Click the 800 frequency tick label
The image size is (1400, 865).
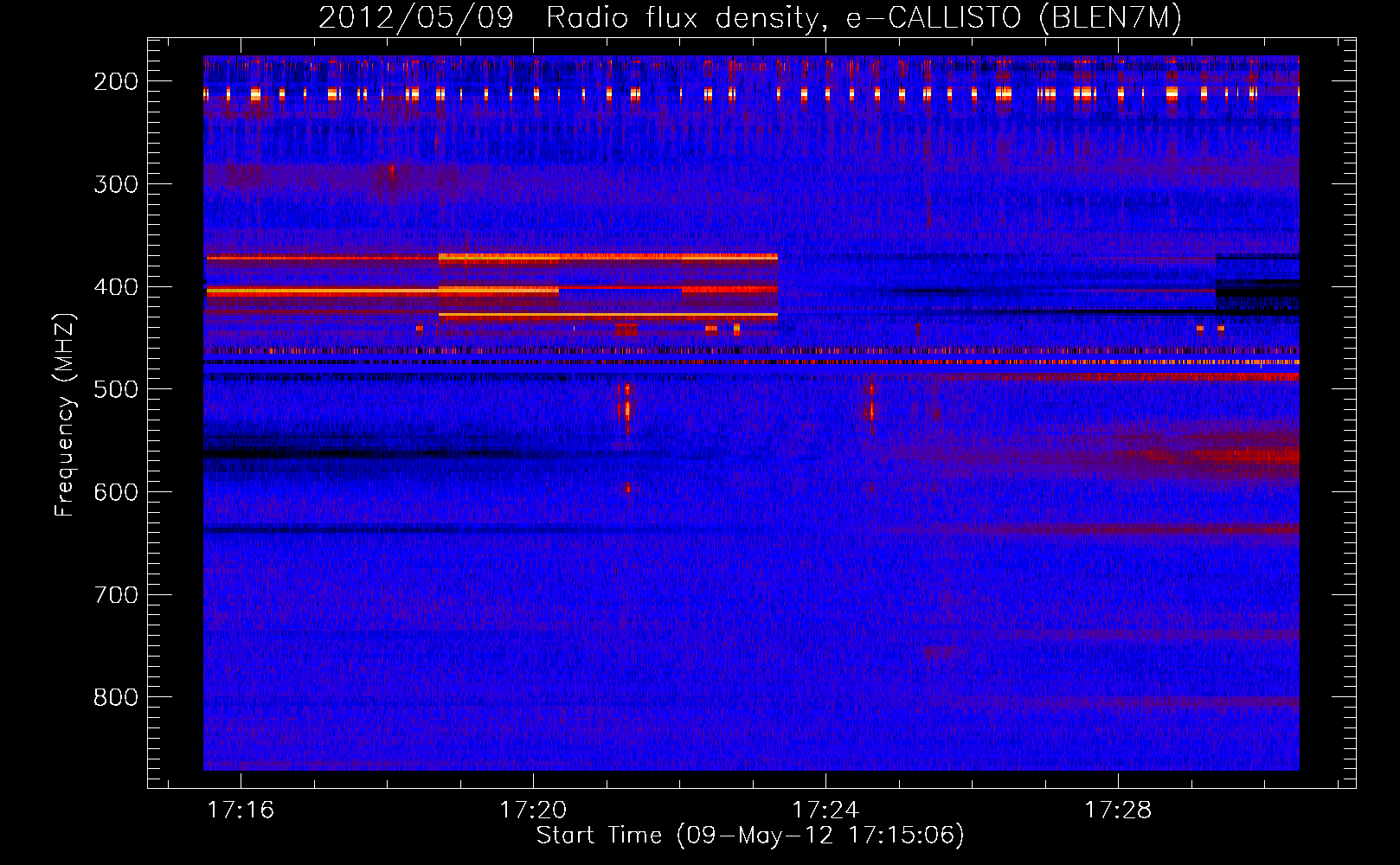point(115,697)
